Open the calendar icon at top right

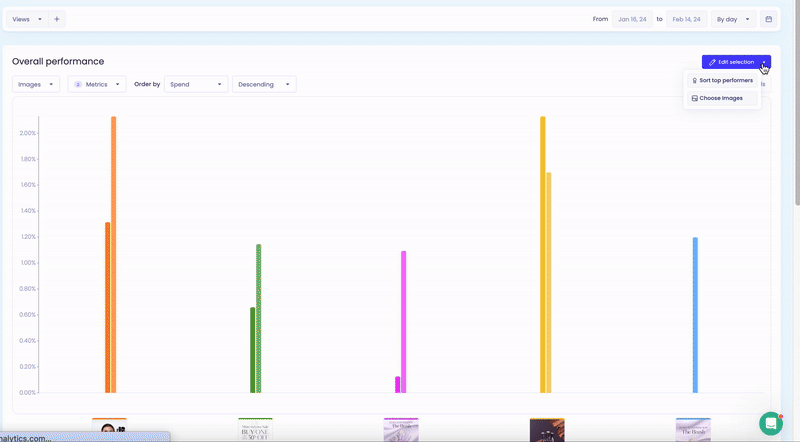coord(768,19)
